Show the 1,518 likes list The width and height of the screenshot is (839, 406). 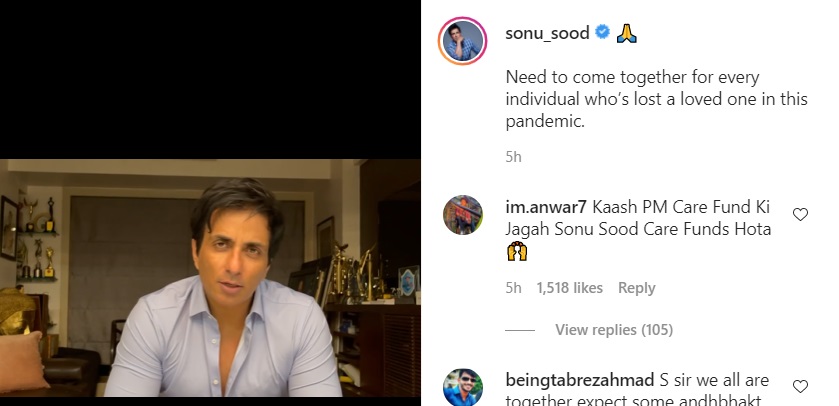click(569, 288)
